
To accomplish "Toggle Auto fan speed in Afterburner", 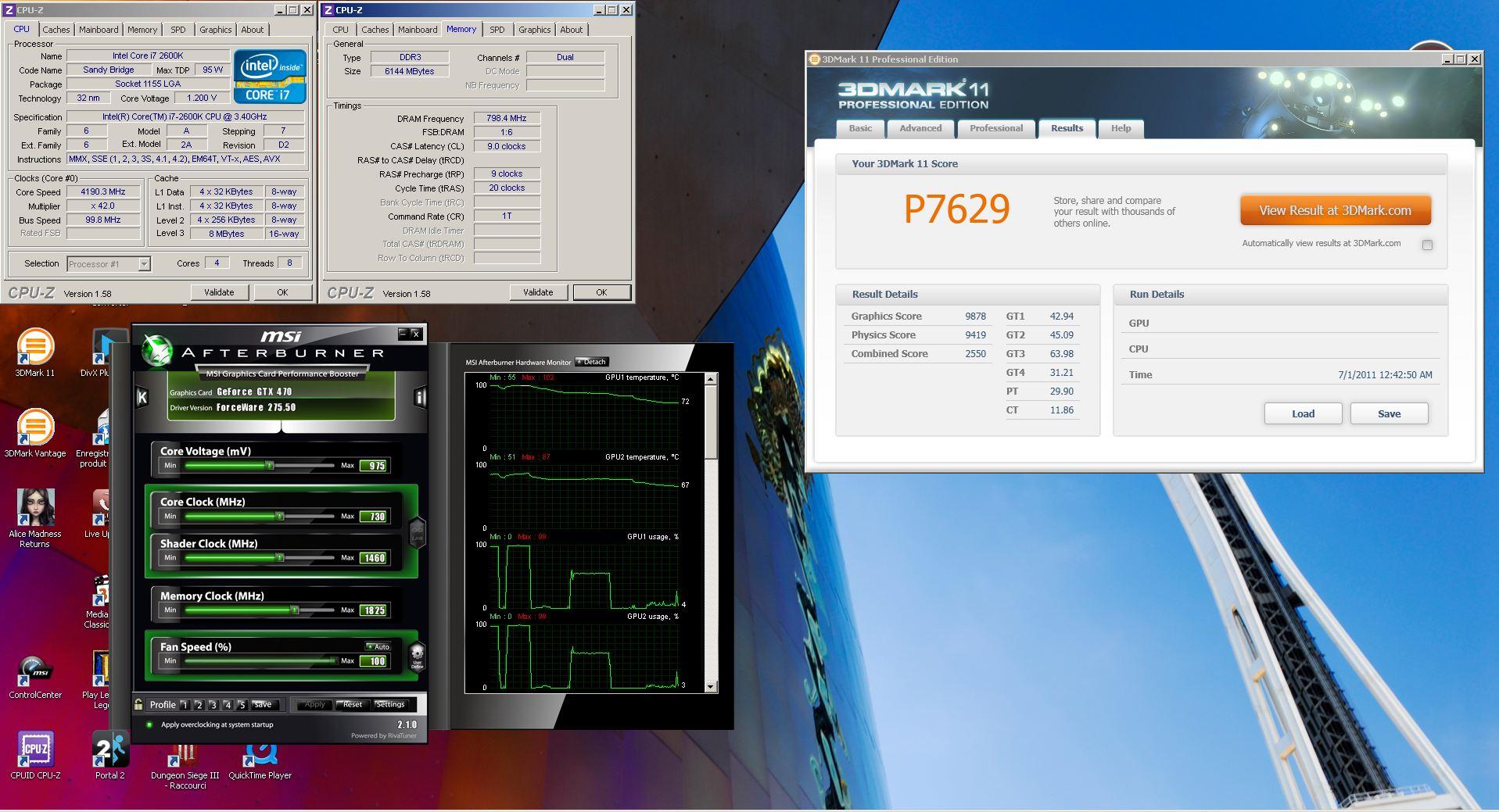I will 378,646.
